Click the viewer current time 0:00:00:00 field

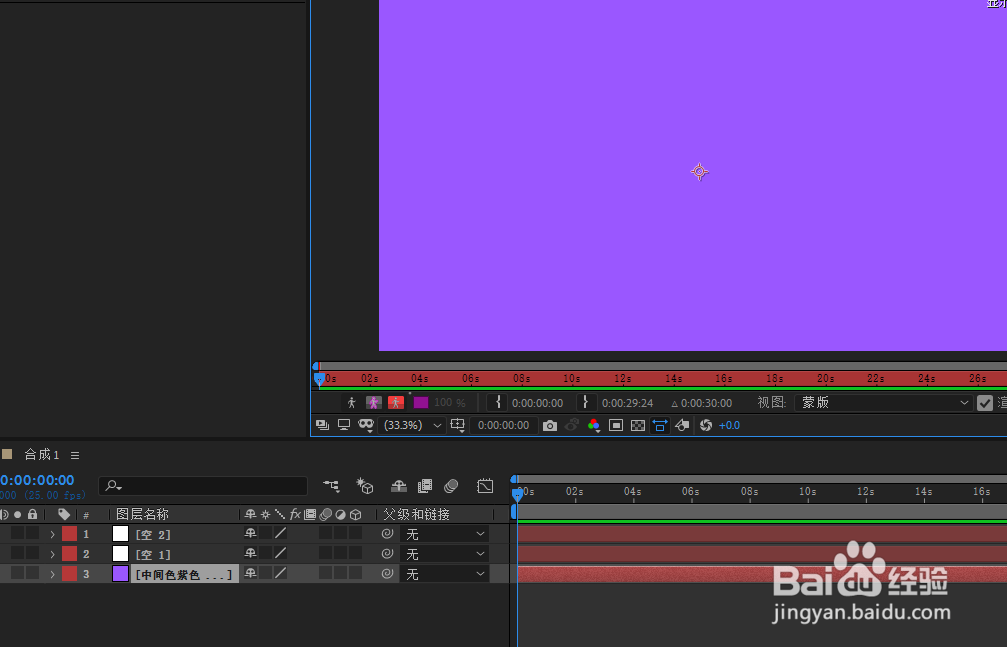coord(504,425)
